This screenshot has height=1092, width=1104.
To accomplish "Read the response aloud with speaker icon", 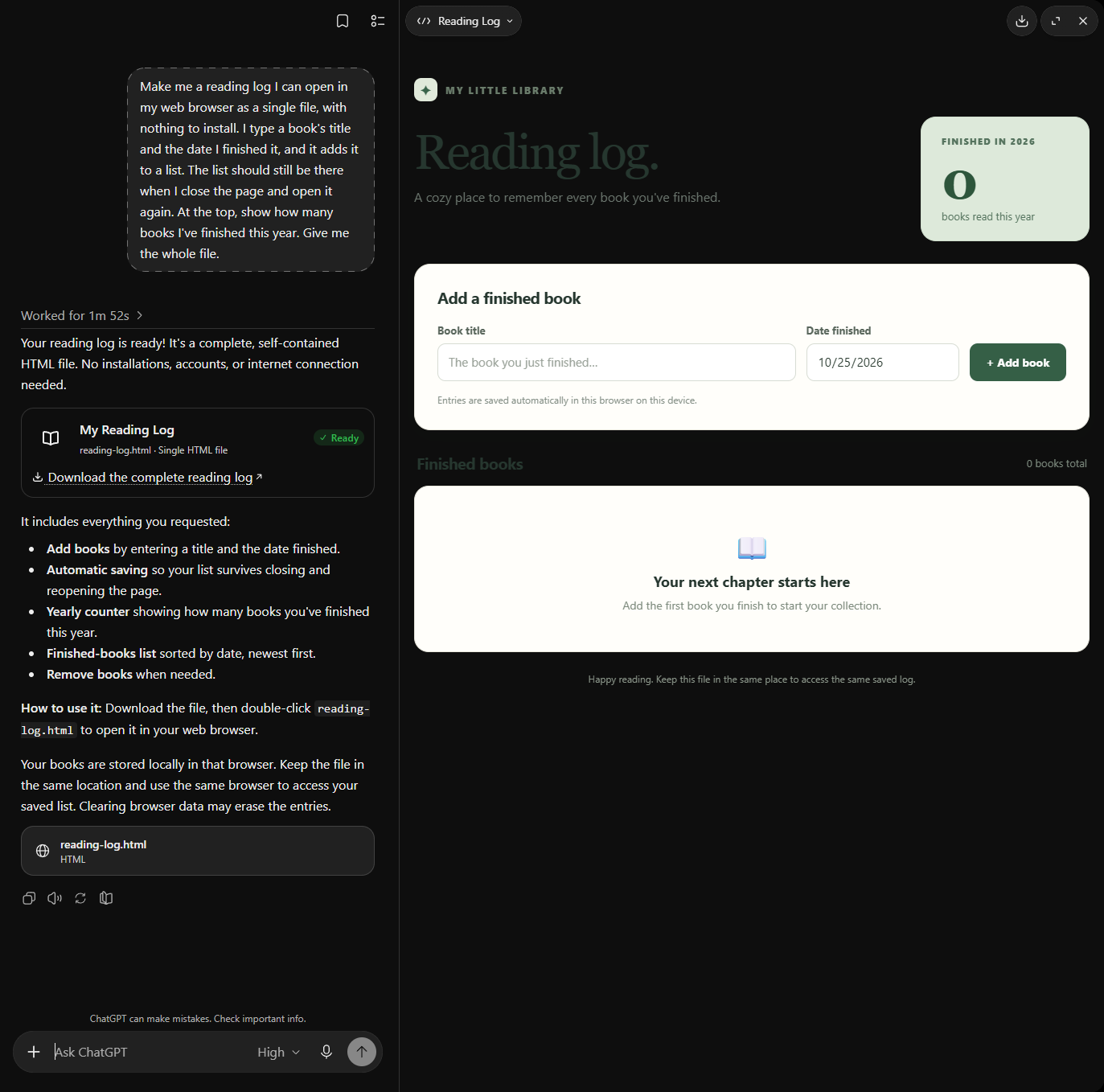I will (x=55, y=898).
